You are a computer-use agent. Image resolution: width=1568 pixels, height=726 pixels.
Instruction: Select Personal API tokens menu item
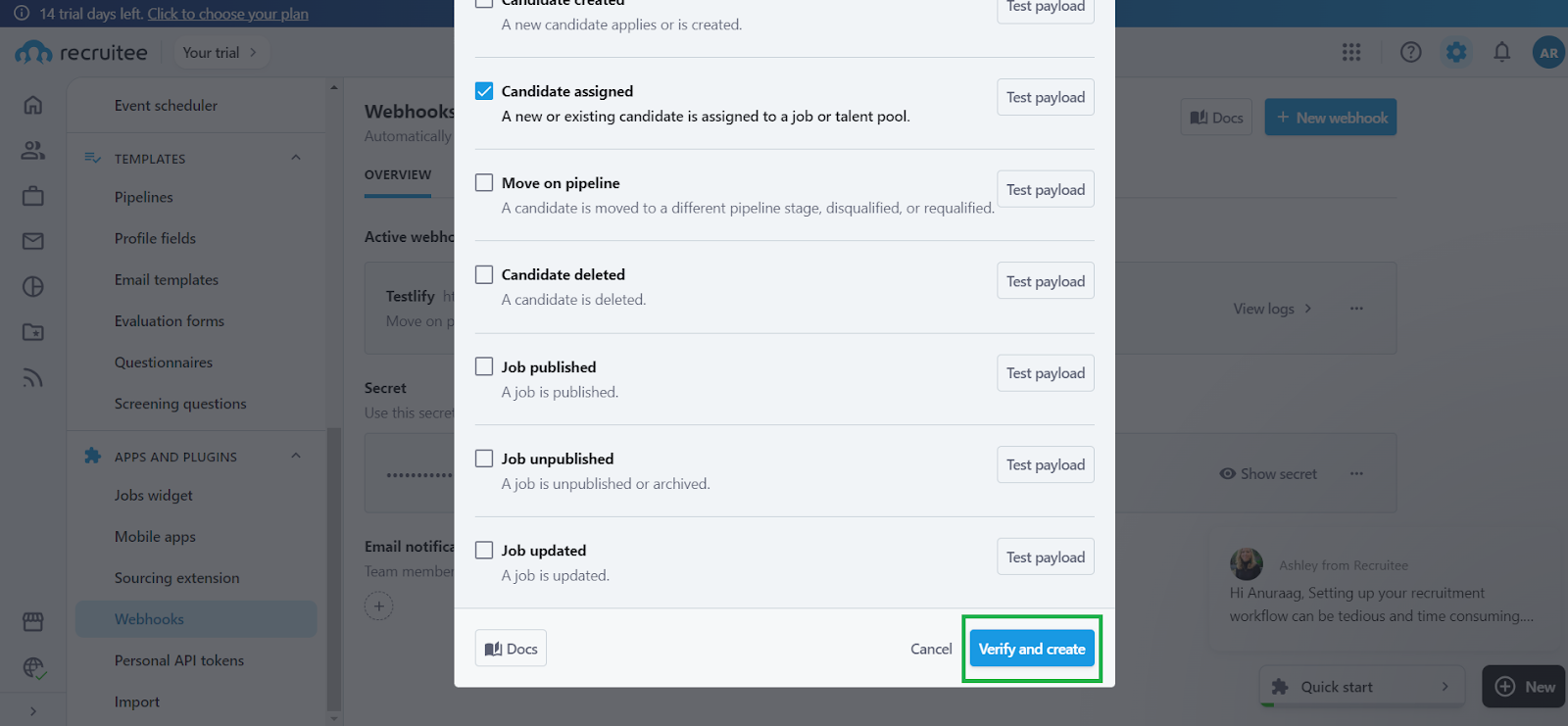click(179, 661)
